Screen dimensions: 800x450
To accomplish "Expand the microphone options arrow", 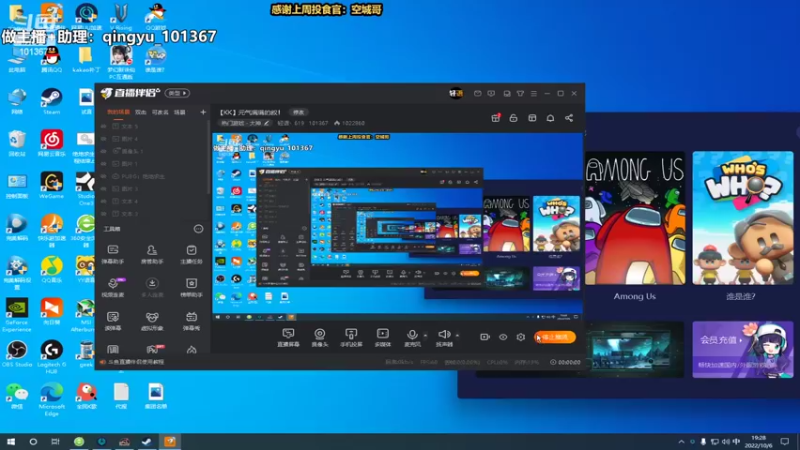I will (x=426, y=335).
